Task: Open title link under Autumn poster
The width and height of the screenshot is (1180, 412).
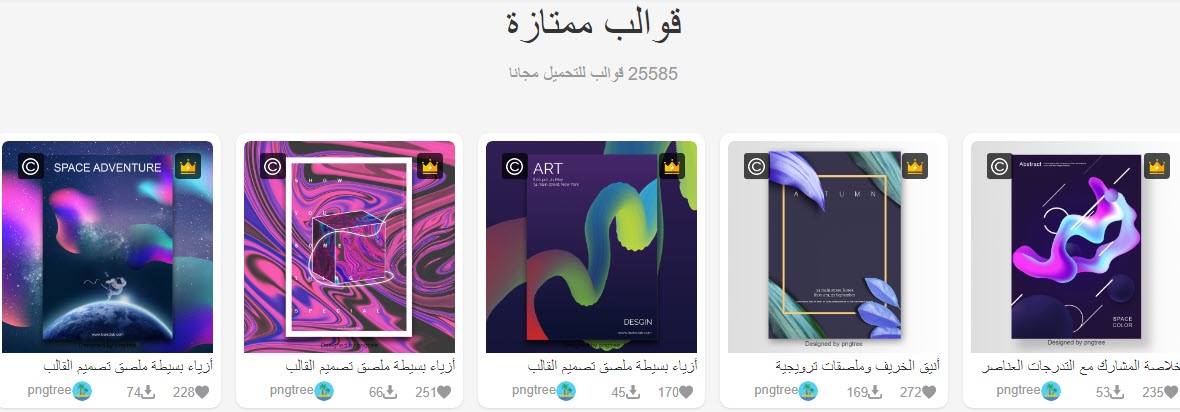Action: click(x=857, y=366)
